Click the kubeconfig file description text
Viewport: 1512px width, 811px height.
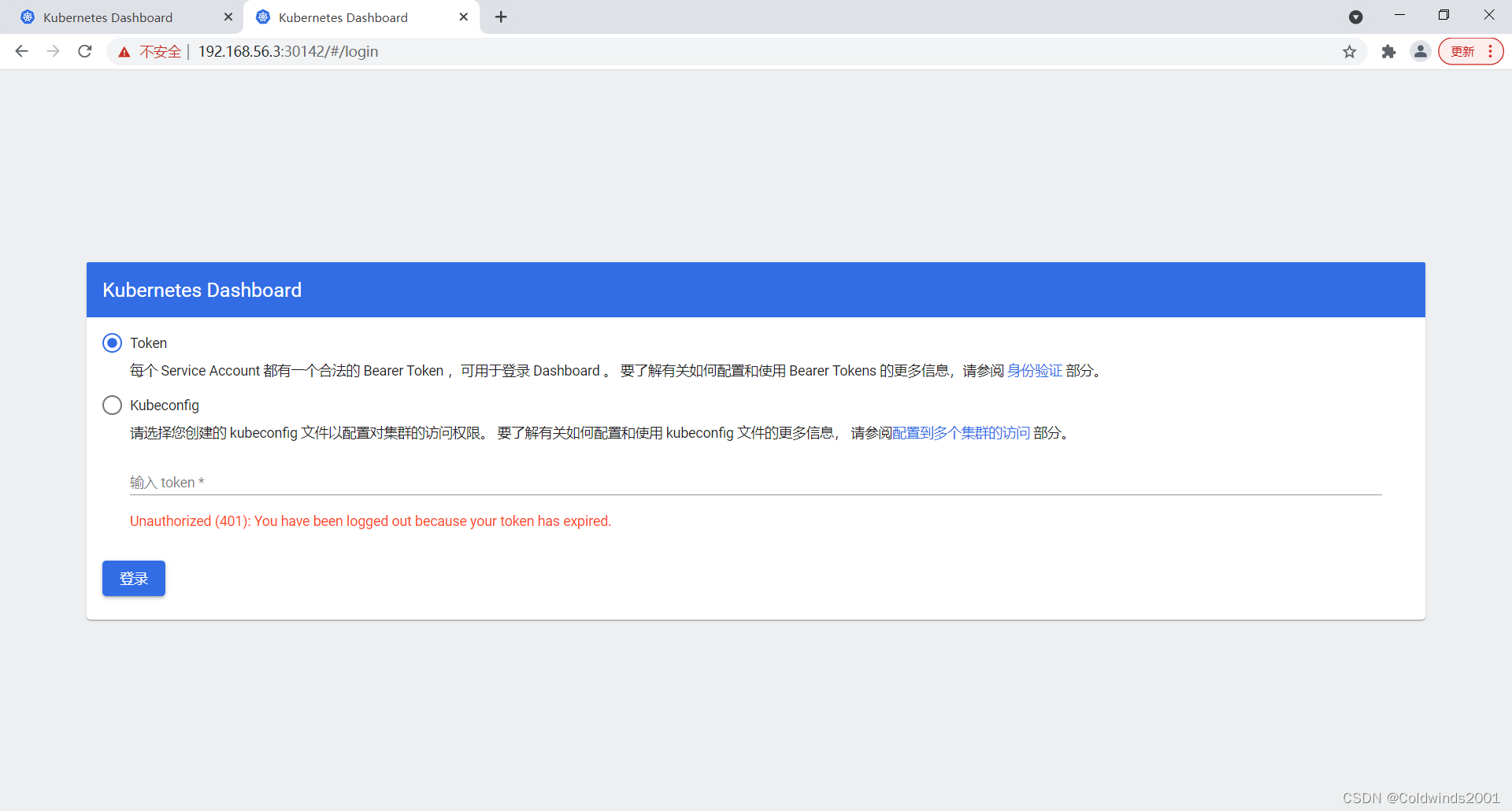(x=600, y=432)
